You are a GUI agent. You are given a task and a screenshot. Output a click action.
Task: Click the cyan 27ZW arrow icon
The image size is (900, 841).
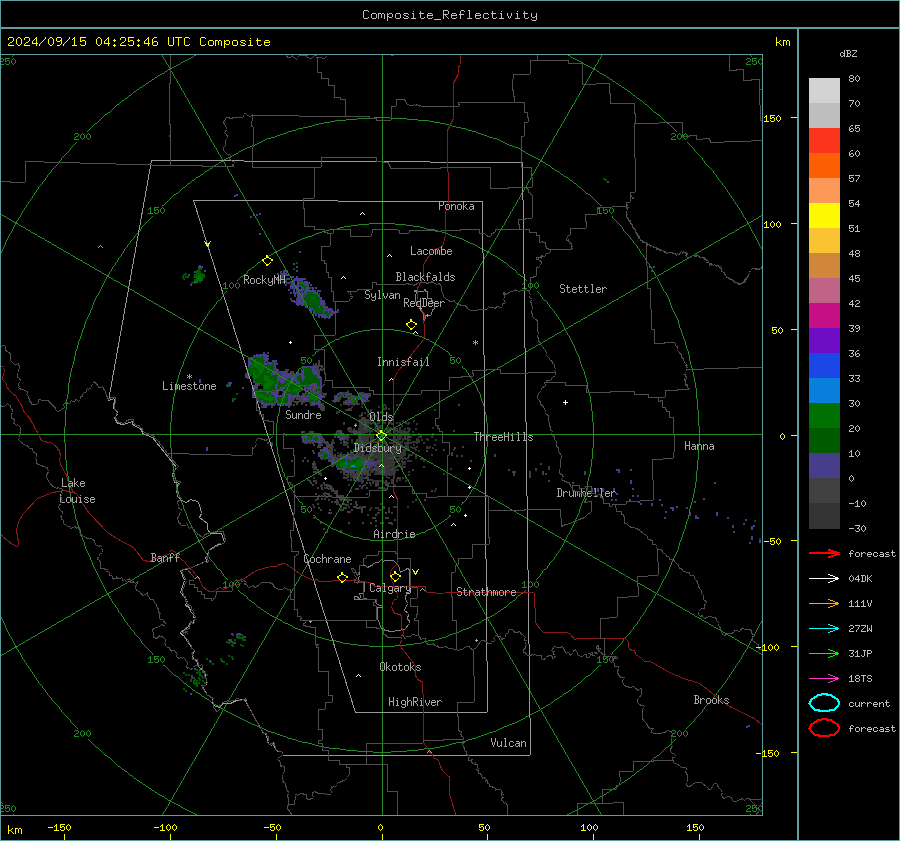pos(824,629)
